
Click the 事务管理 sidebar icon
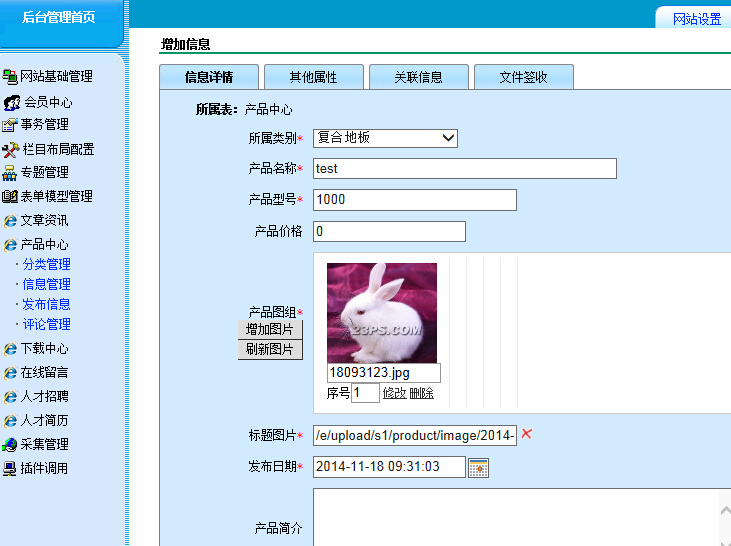(10, 125)
